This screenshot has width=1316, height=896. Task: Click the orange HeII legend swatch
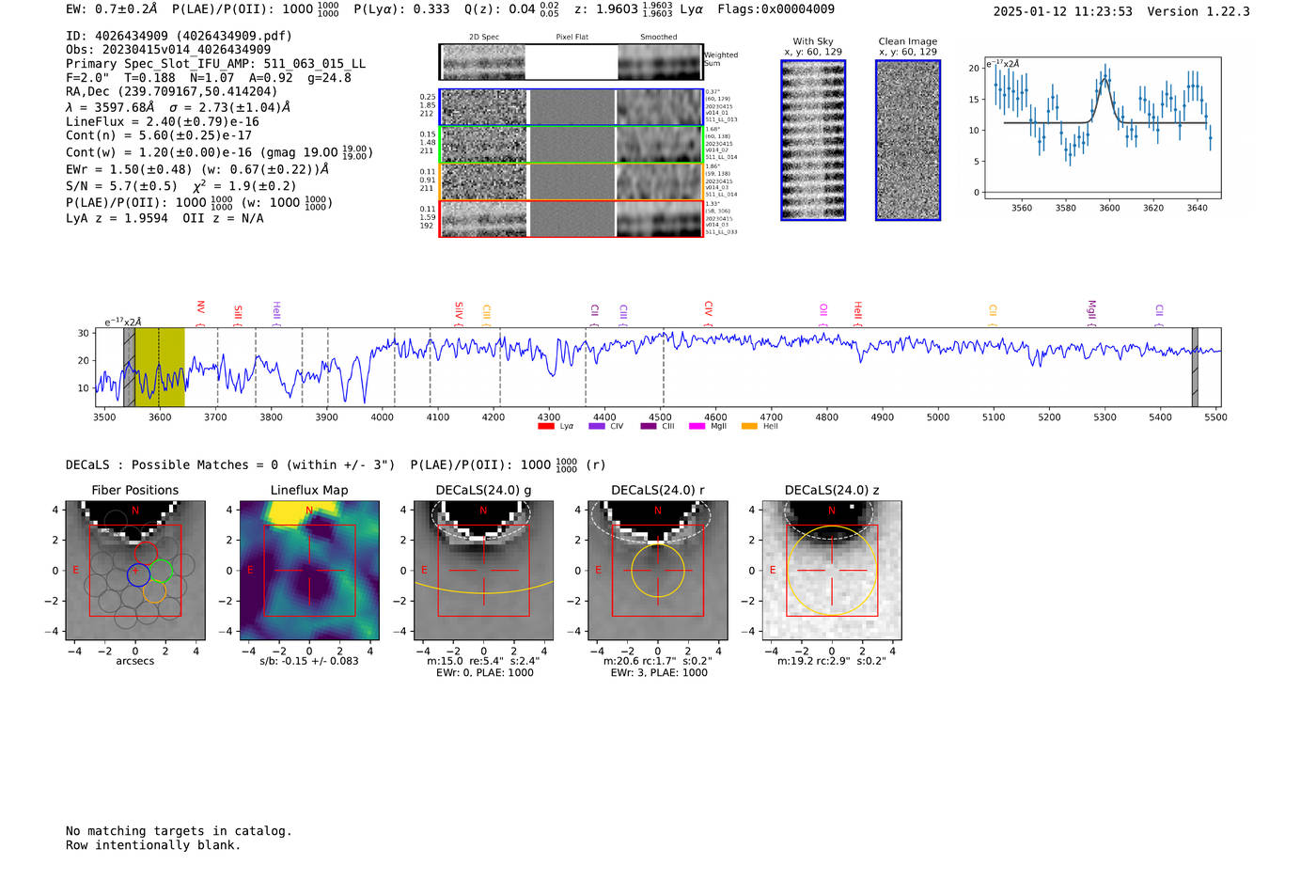749,426
